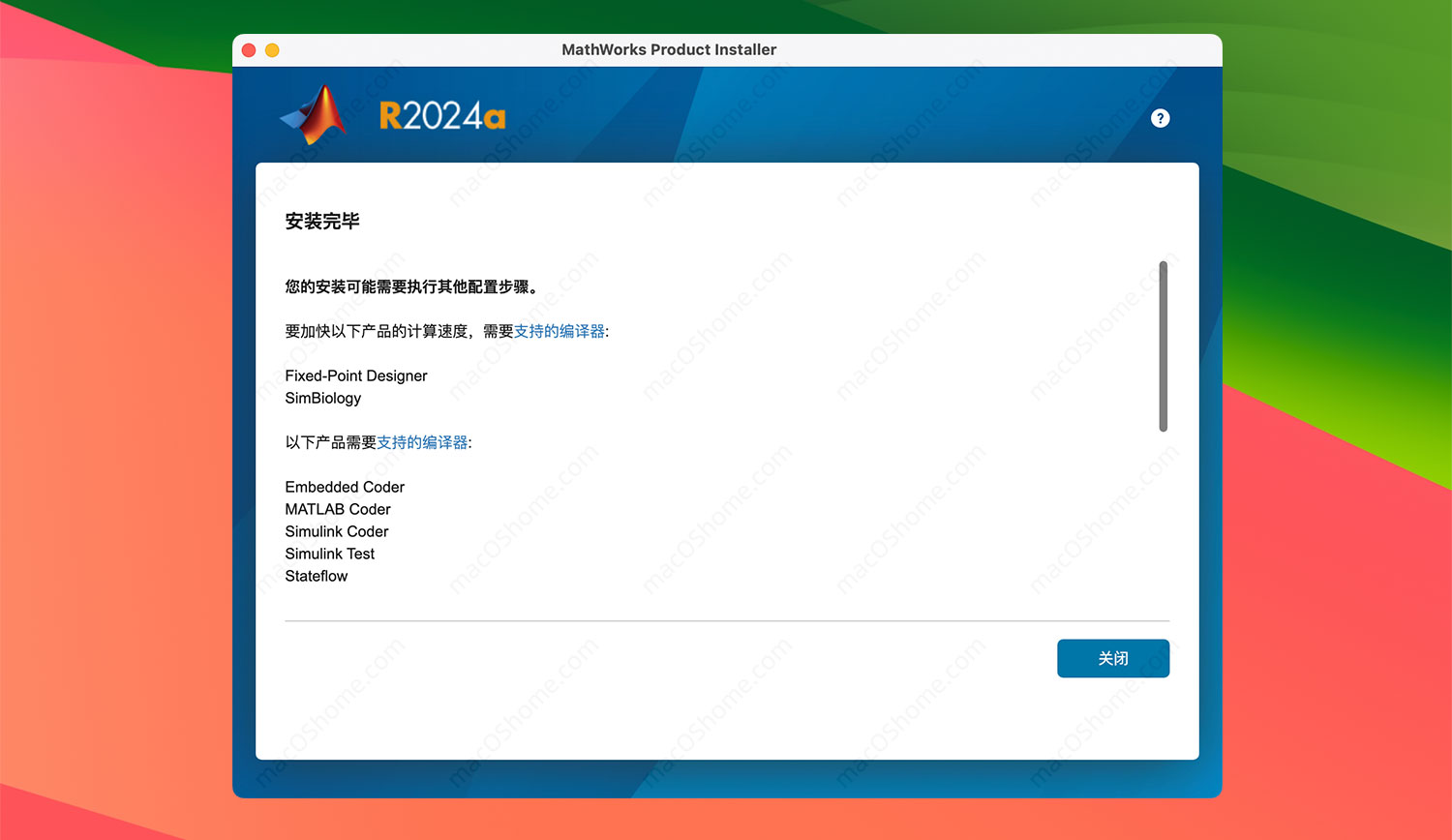Select the Embedded Coder list entry

click(345, 487)
